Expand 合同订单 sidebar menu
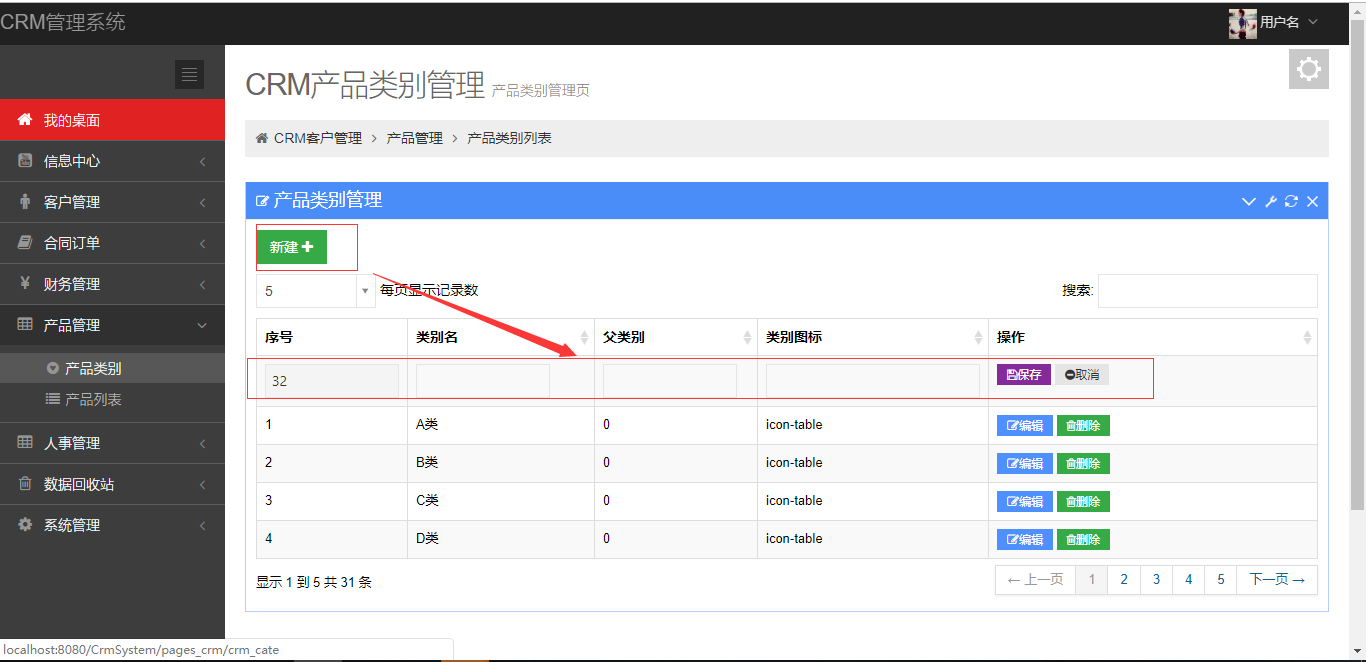The width and height of the screenshot is (1366, 662). point(112,243)
